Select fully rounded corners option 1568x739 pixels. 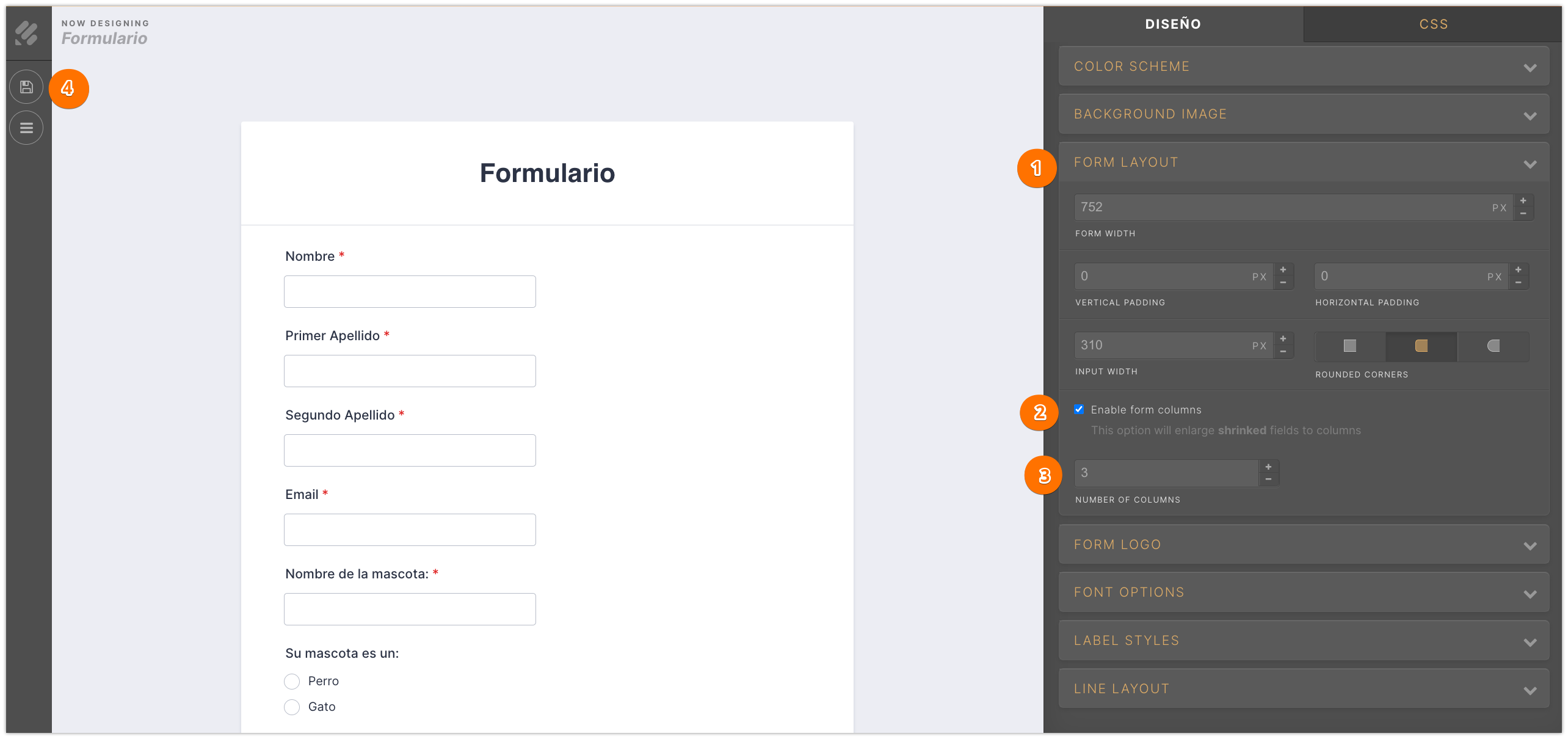(x=1494, y=346)
